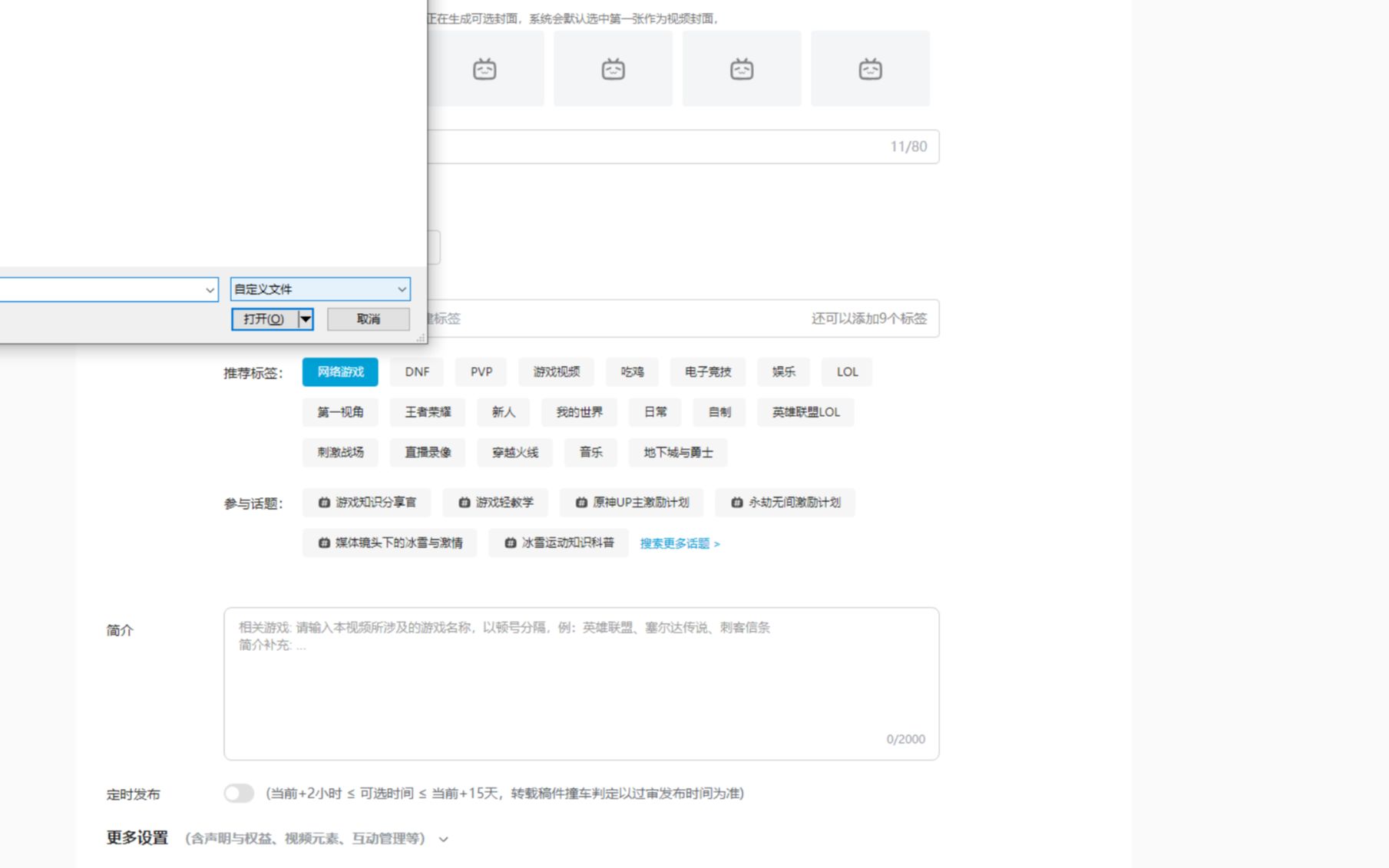Join the 媒体镜头下的冰雪与激情 topic

pyautogui.click(x=390, y=543)
